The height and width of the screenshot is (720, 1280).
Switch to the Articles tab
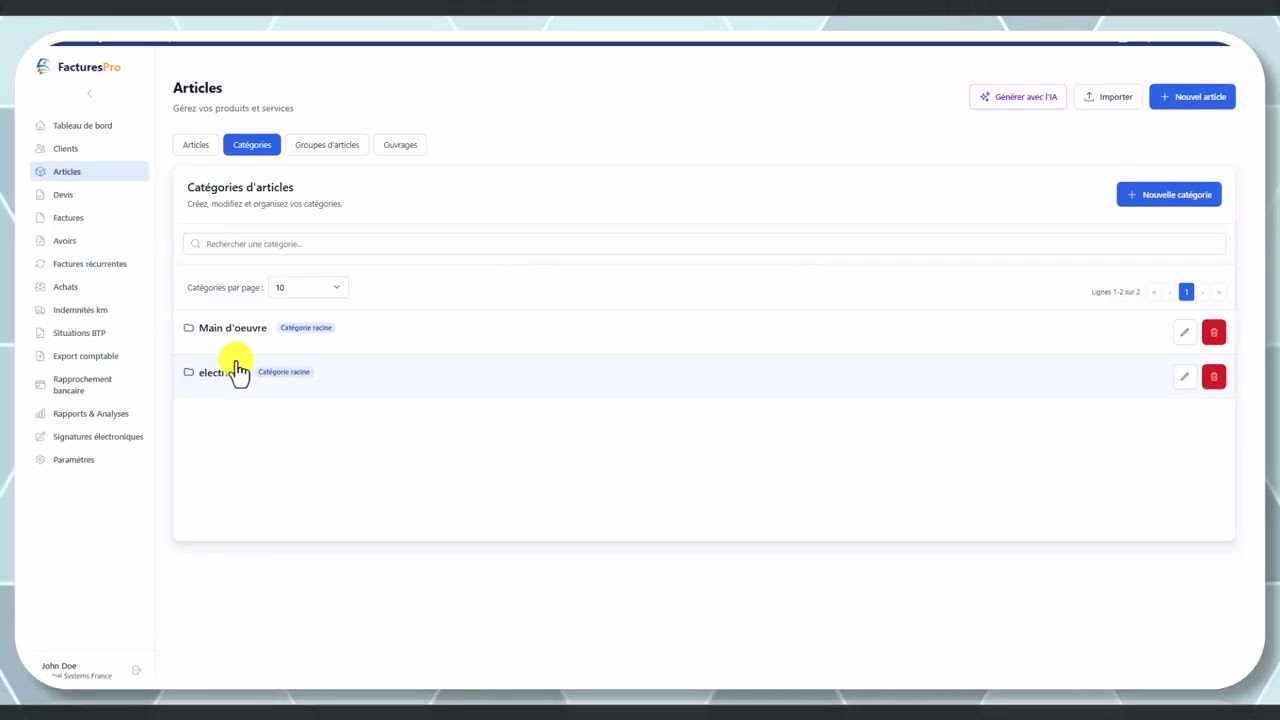pyautogui.click(x=196, y=145)
